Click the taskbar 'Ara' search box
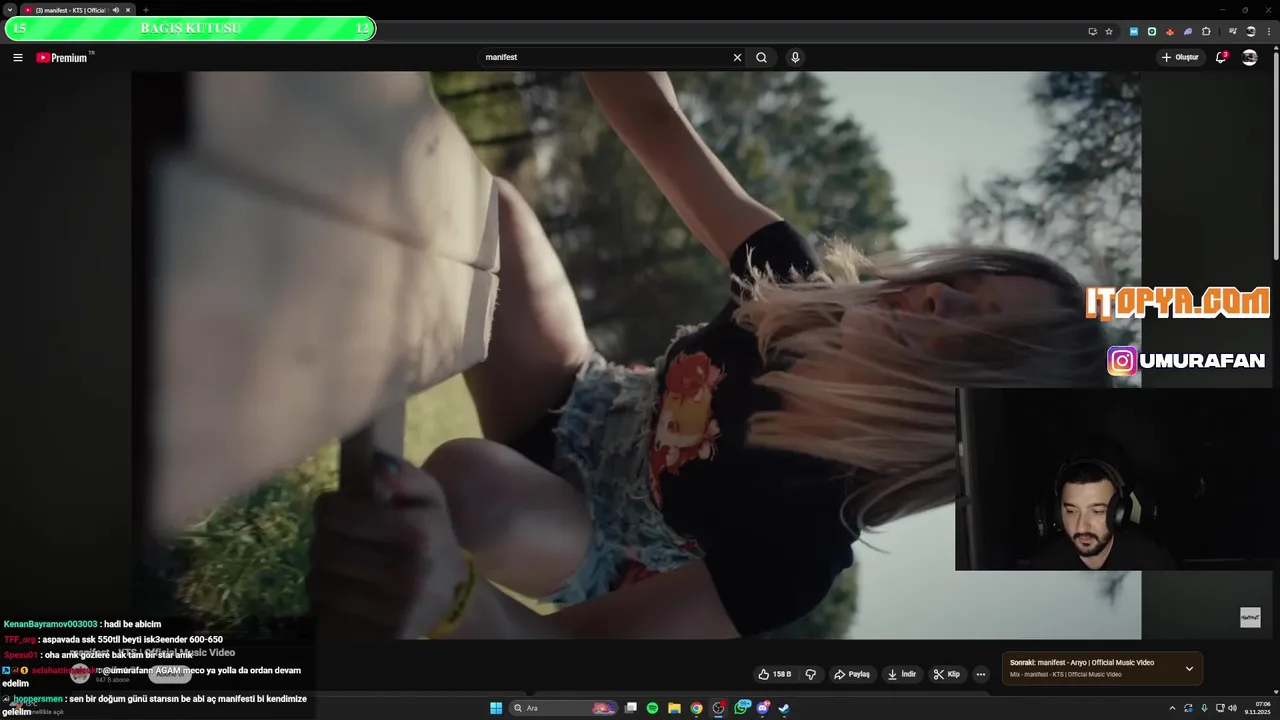Screen dimensions: 1280x720 click(x=563, y=708)
